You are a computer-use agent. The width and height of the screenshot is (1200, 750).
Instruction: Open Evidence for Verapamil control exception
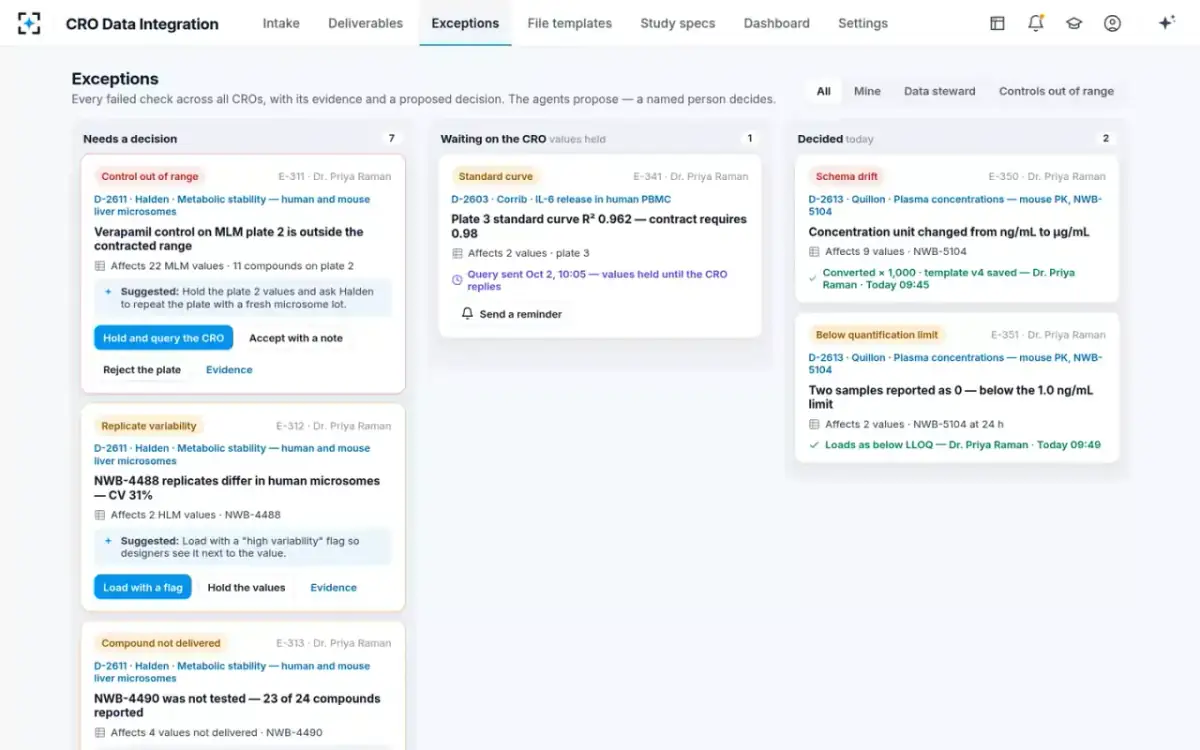pos(229,370)
